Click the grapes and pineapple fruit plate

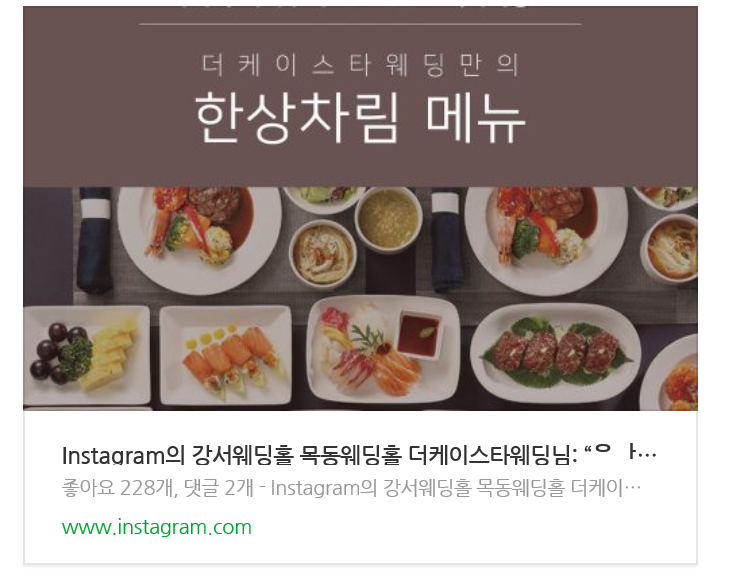pos(86,355)
